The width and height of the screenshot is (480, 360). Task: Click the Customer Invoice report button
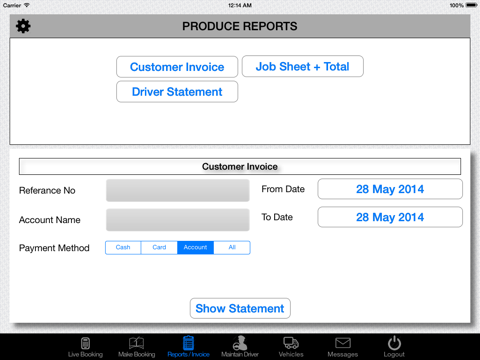tap(177, 67)
